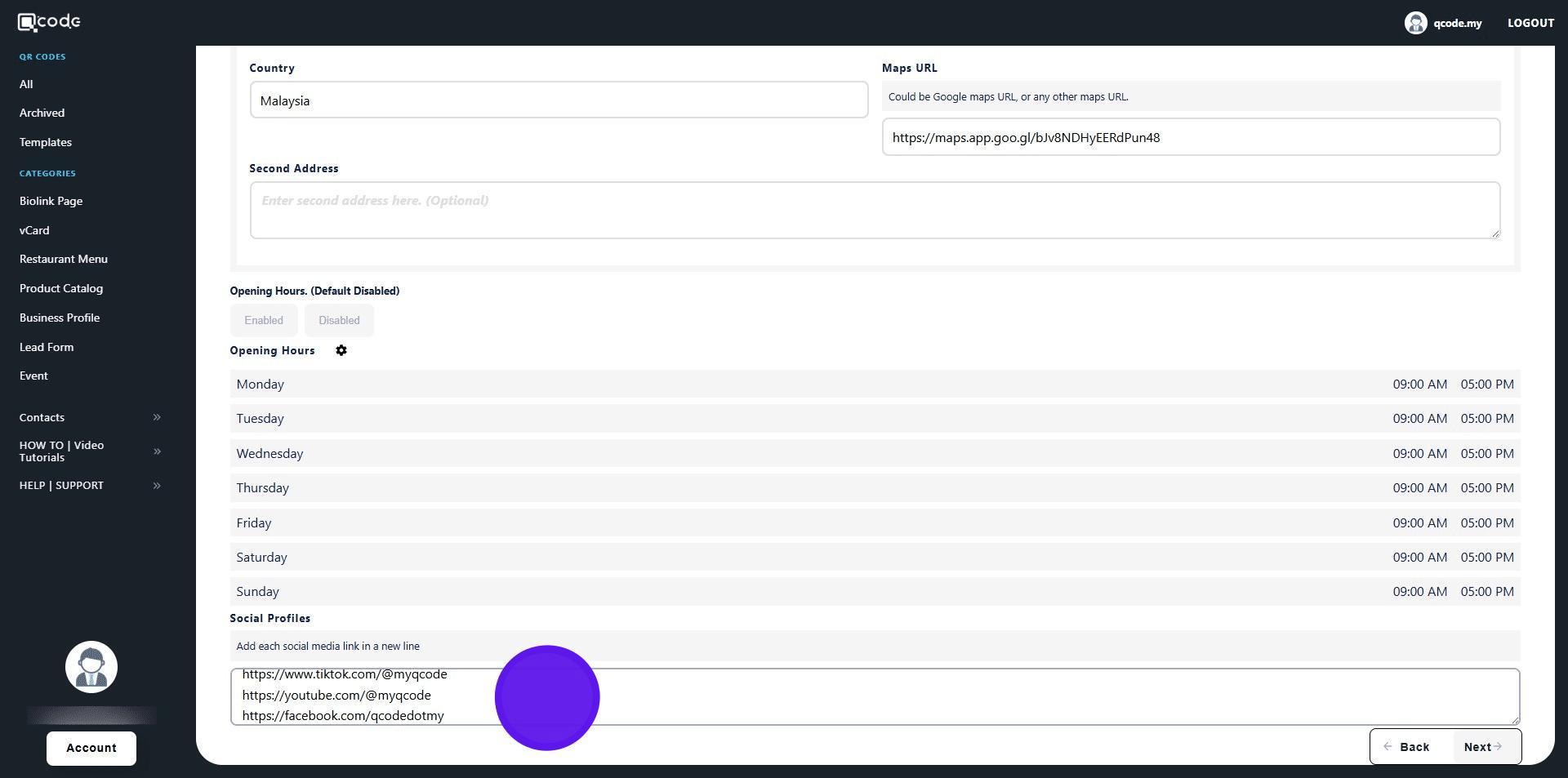
Task: Open HOW TO Video Tutorials section
Action: 61,451
